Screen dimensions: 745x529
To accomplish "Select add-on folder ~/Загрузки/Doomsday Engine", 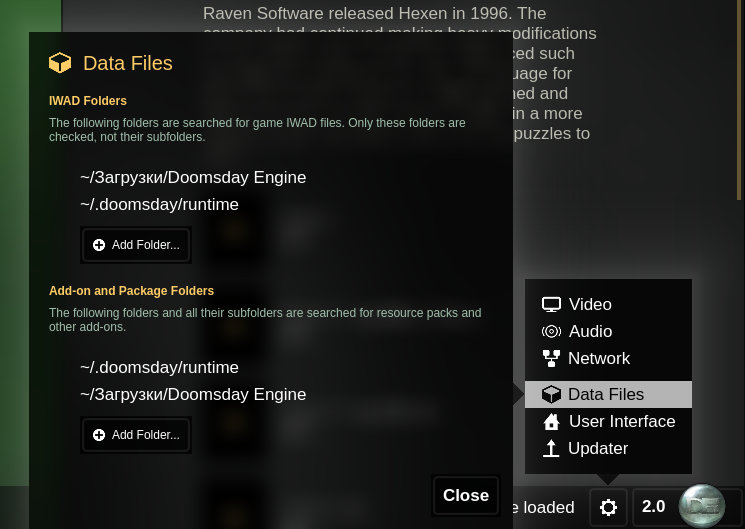I will pos(193,394).
